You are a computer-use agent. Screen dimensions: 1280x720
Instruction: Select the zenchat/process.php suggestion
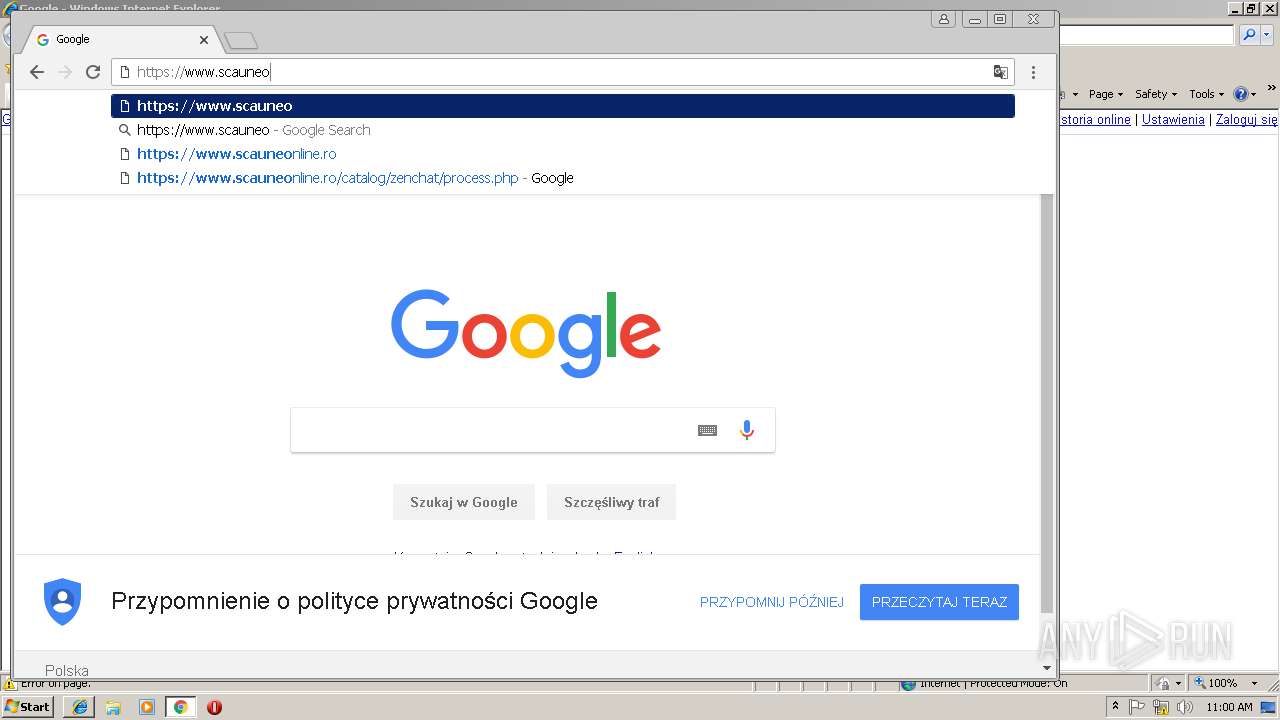[563, 178]
